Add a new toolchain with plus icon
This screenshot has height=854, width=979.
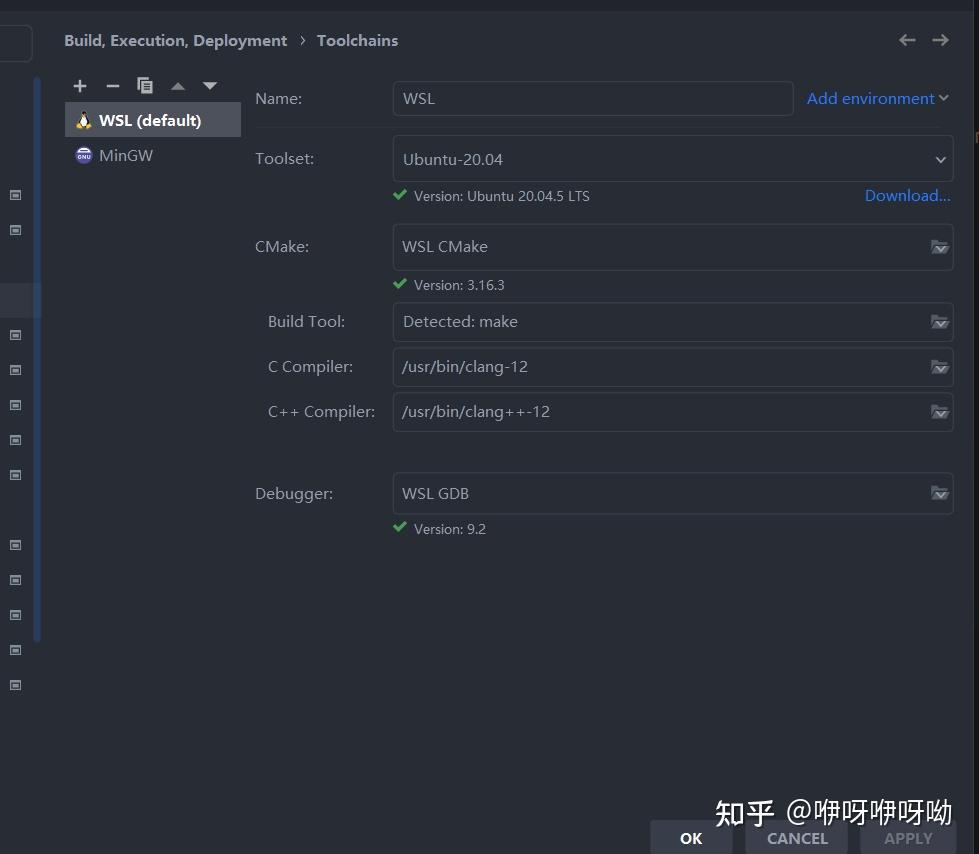tap(79, 85)
